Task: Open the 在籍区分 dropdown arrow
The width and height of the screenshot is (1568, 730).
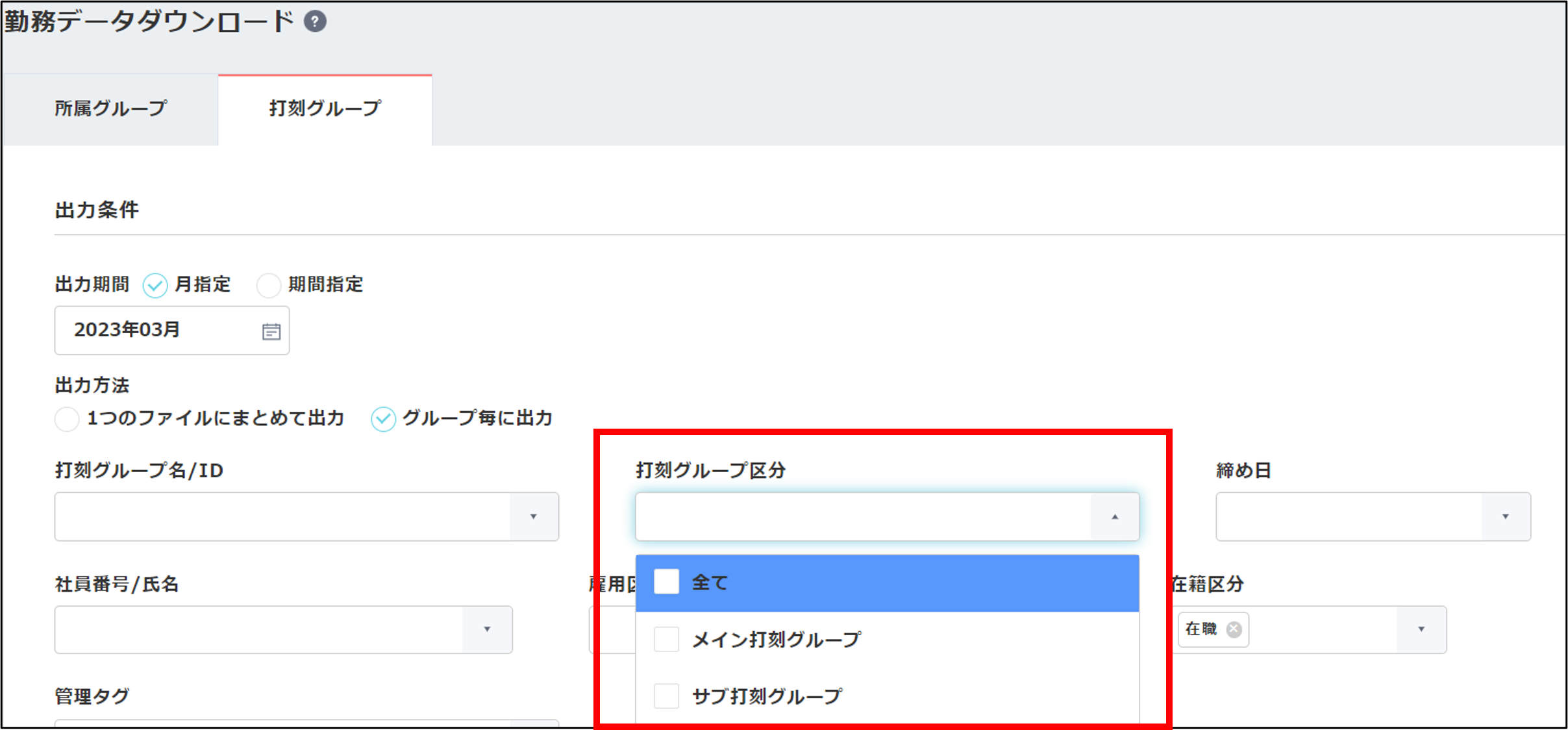Action: 1421,629
